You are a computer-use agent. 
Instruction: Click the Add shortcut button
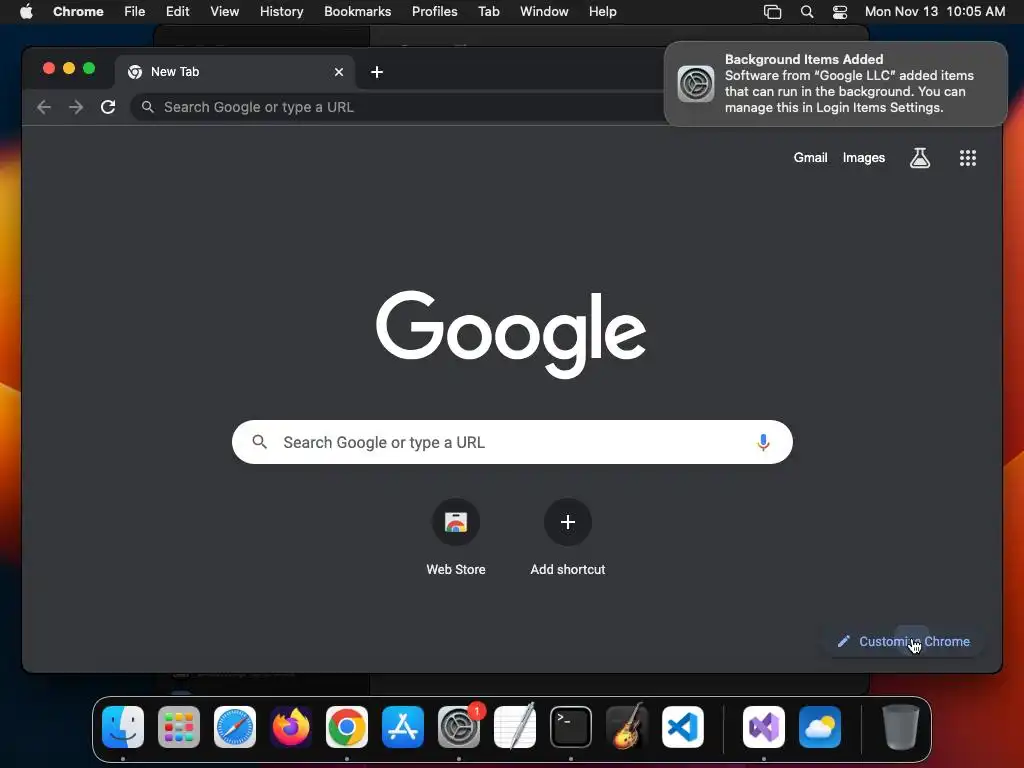pyautogui.click(x=568, y=538)
